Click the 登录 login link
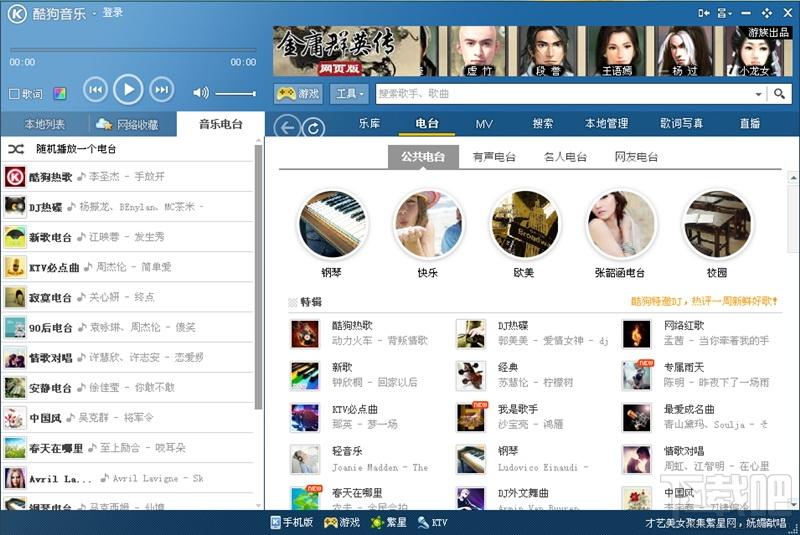The width and height of the screenshot is (800, 535). point(112,13)
